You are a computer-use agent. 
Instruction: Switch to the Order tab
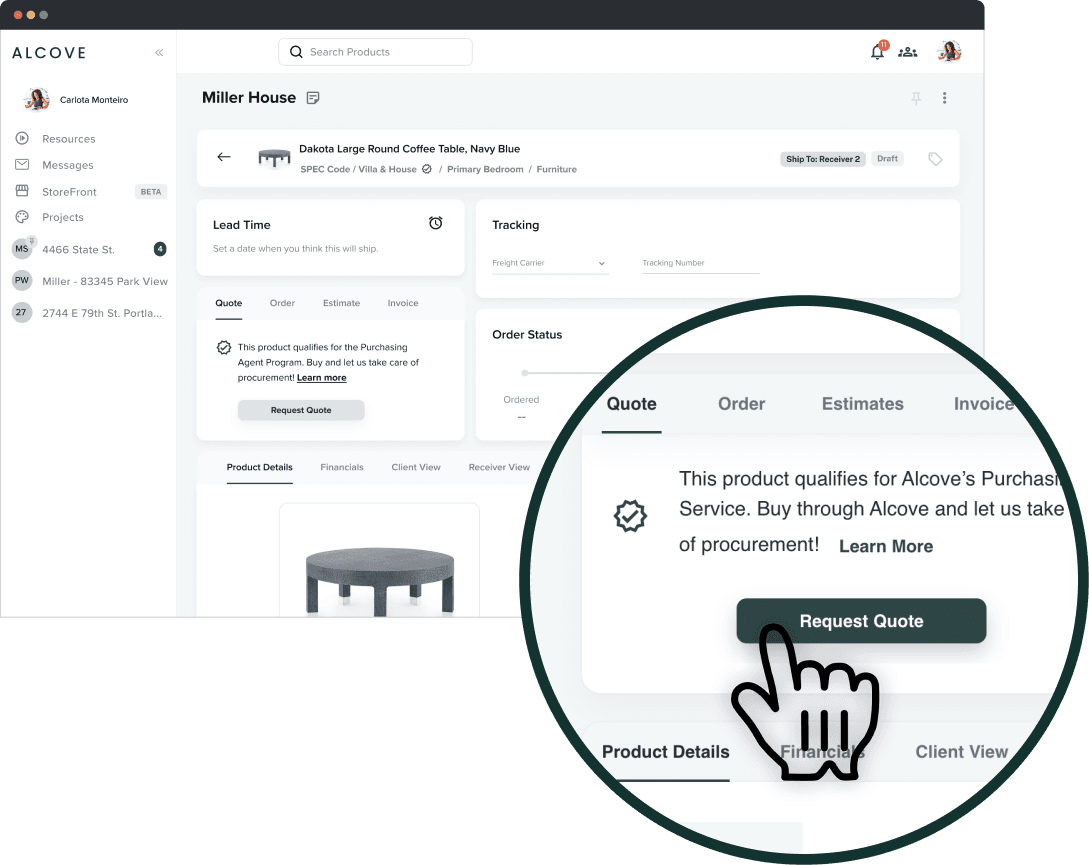[282, 303]
